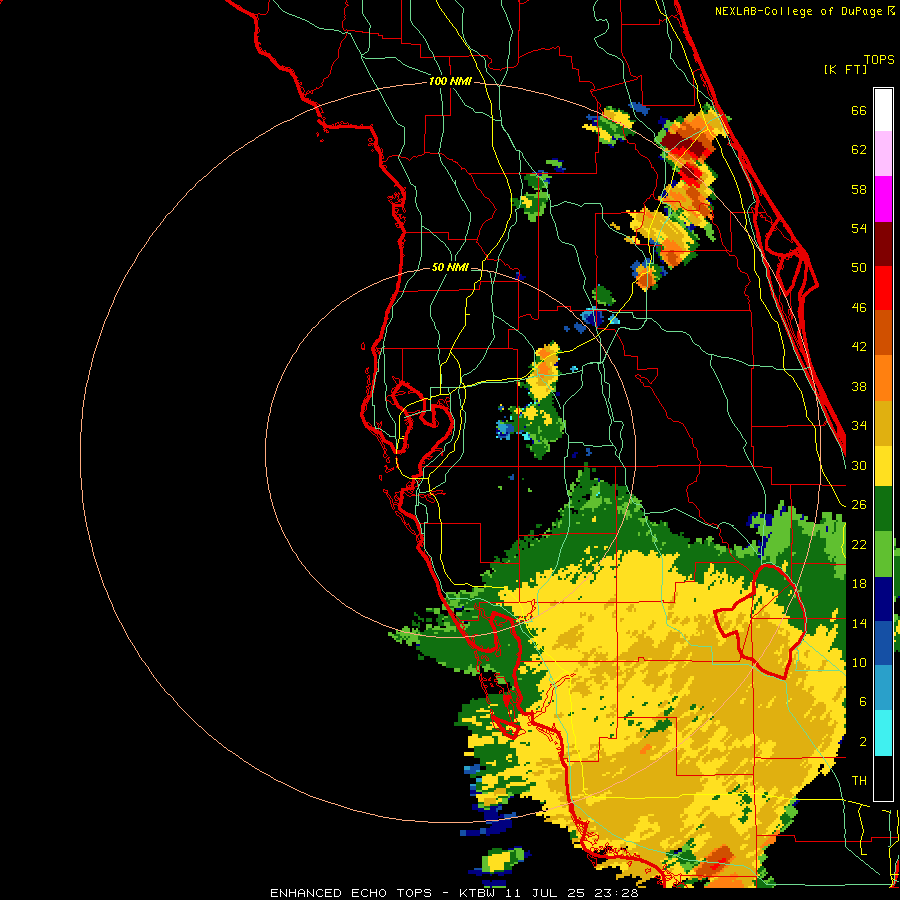Click the 50 NMI range ring label
This screenshot has height=900, width=900.
450,267
